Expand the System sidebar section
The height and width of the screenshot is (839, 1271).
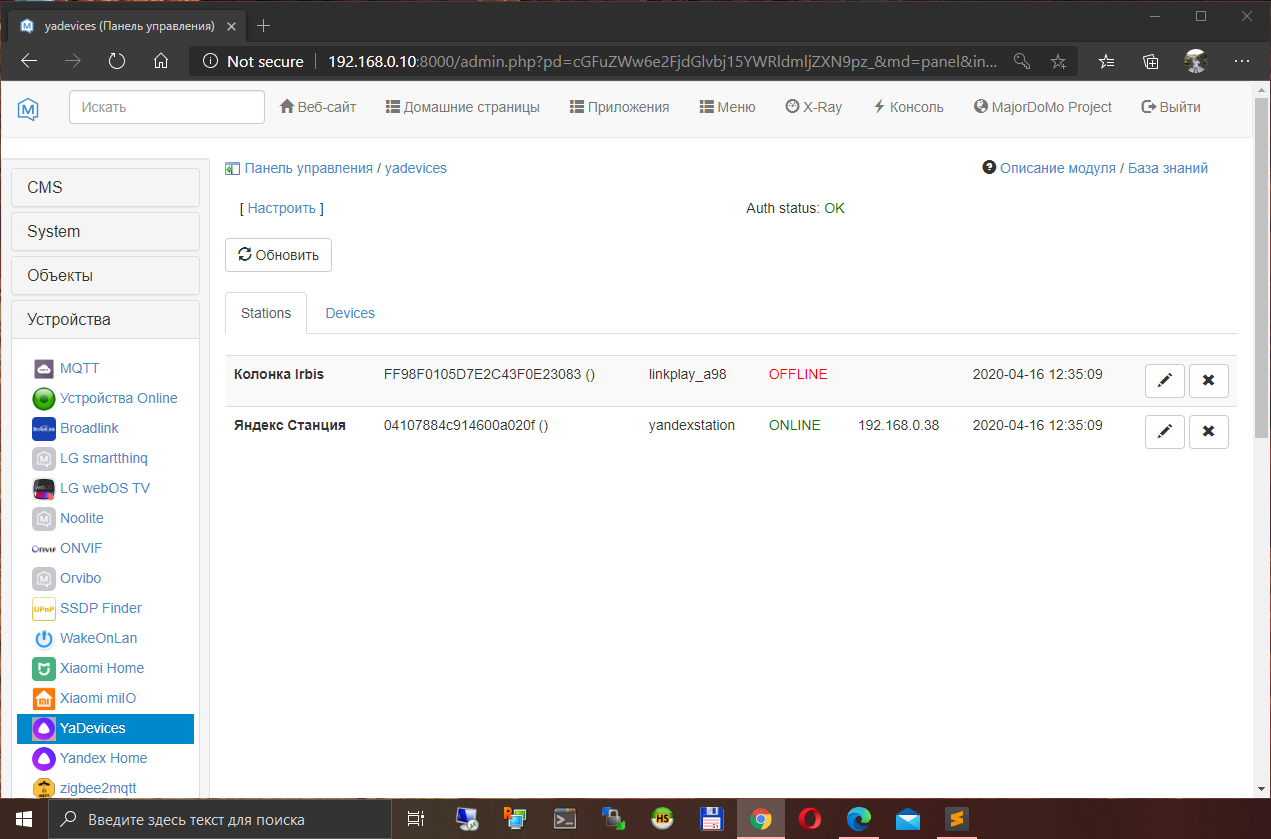coord(105,231)
